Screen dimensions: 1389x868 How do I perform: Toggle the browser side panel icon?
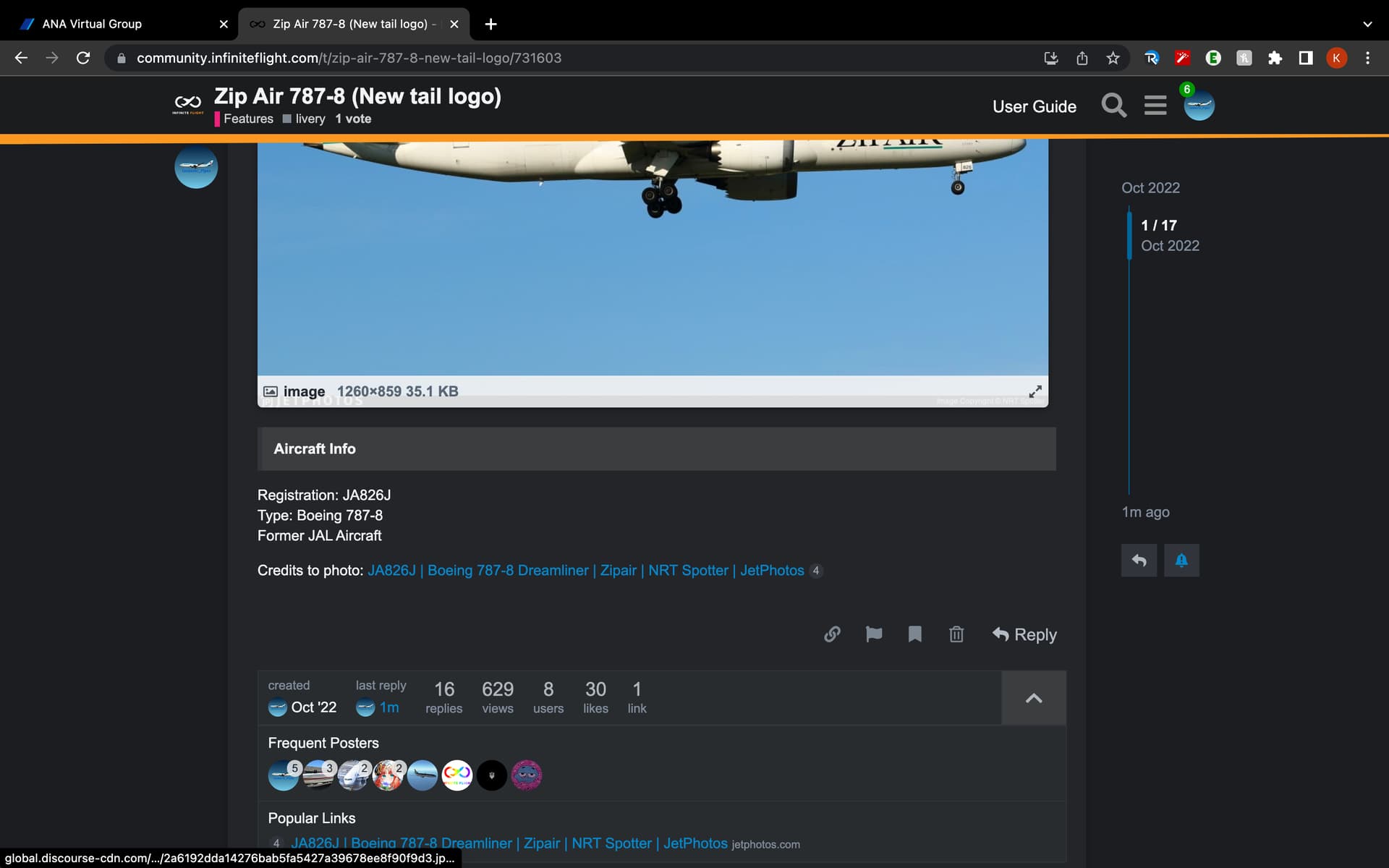[1306, 58]
